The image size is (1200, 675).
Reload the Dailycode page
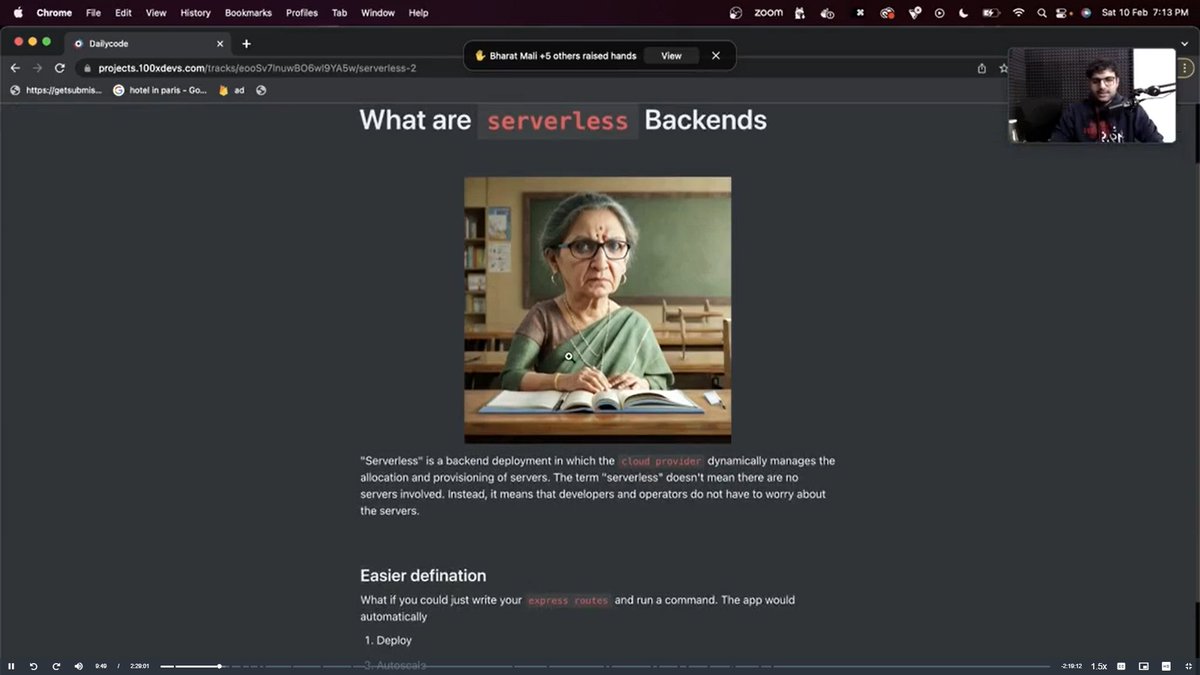click(x=60, y=68)
